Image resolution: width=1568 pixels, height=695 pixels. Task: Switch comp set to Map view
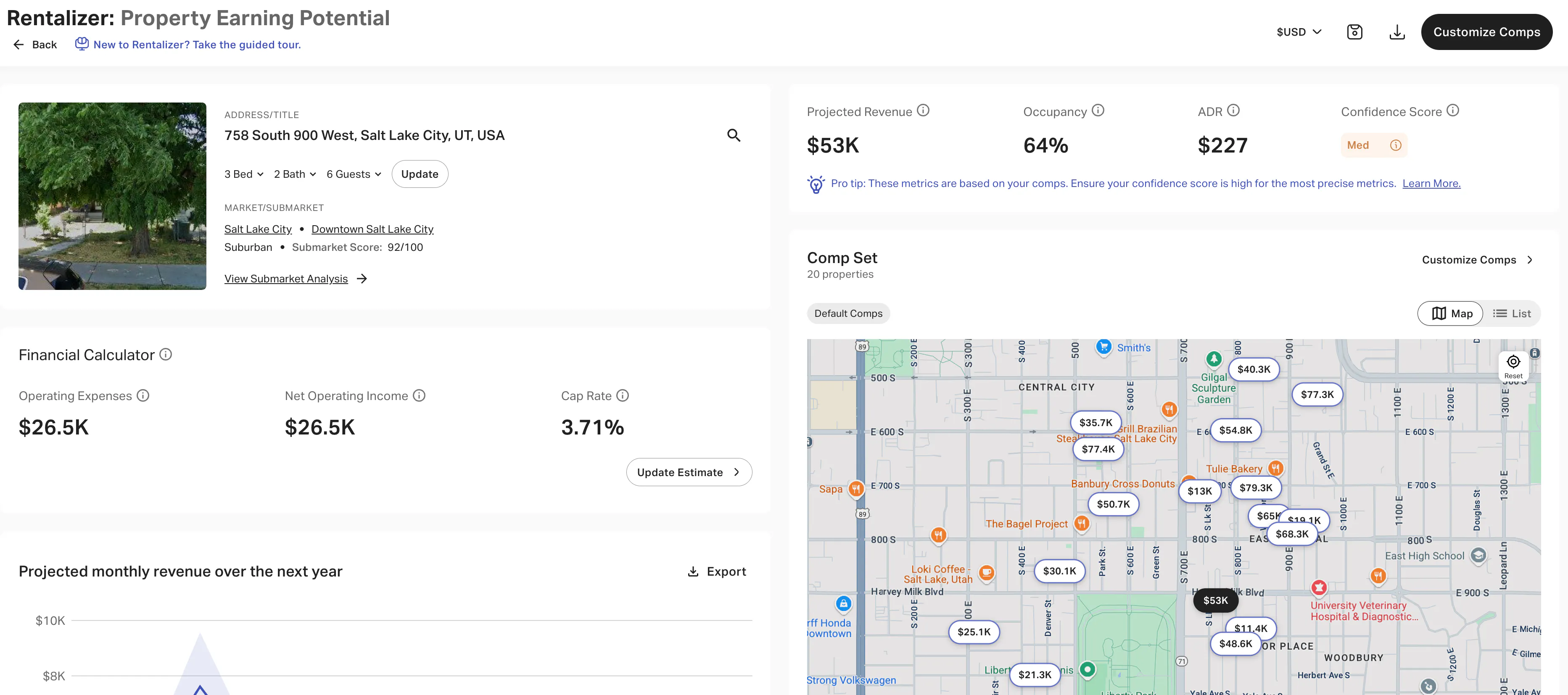[1451, 313]
